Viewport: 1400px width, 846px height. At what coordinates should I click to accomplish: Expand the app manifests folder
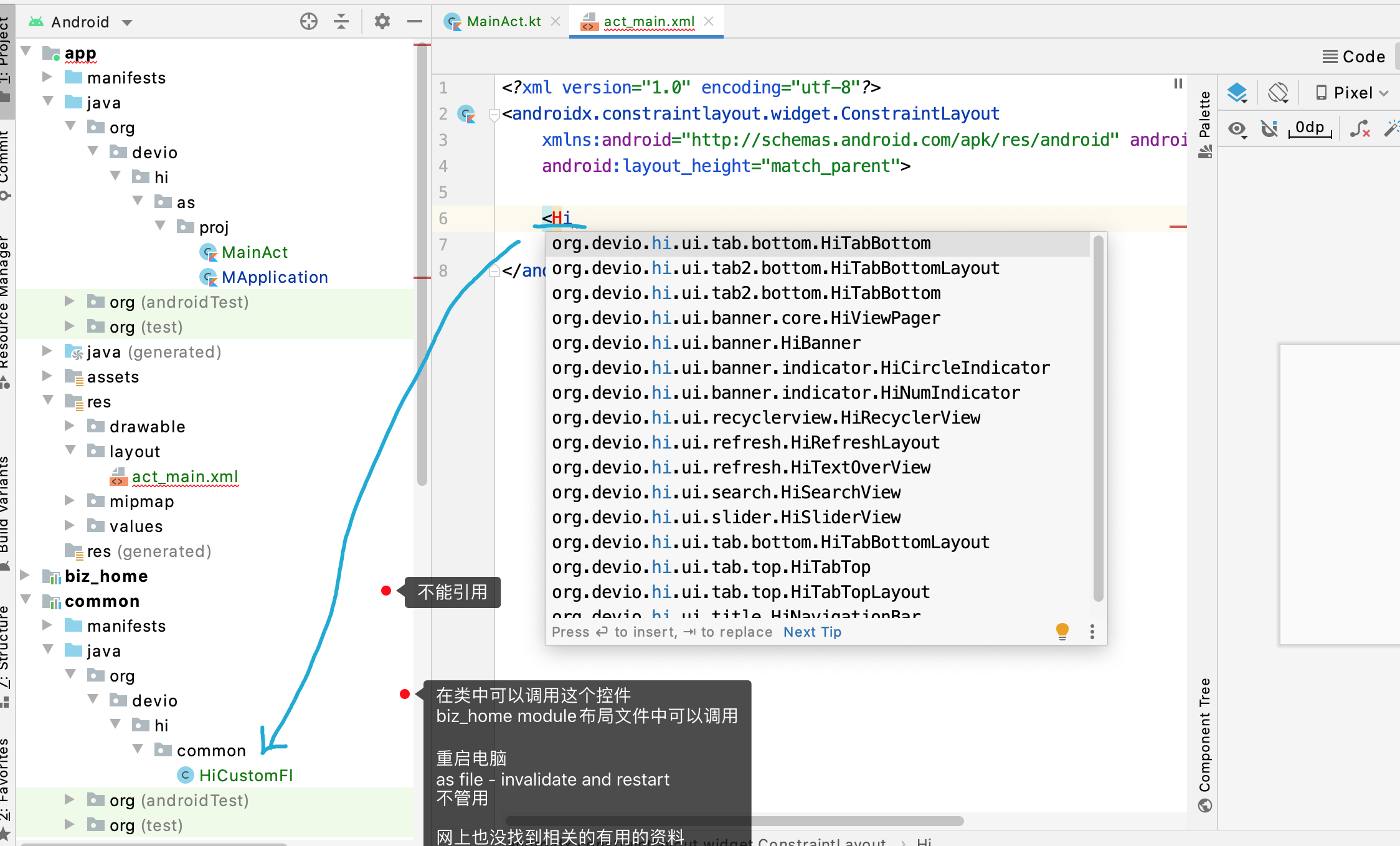(x=47, y=77)
